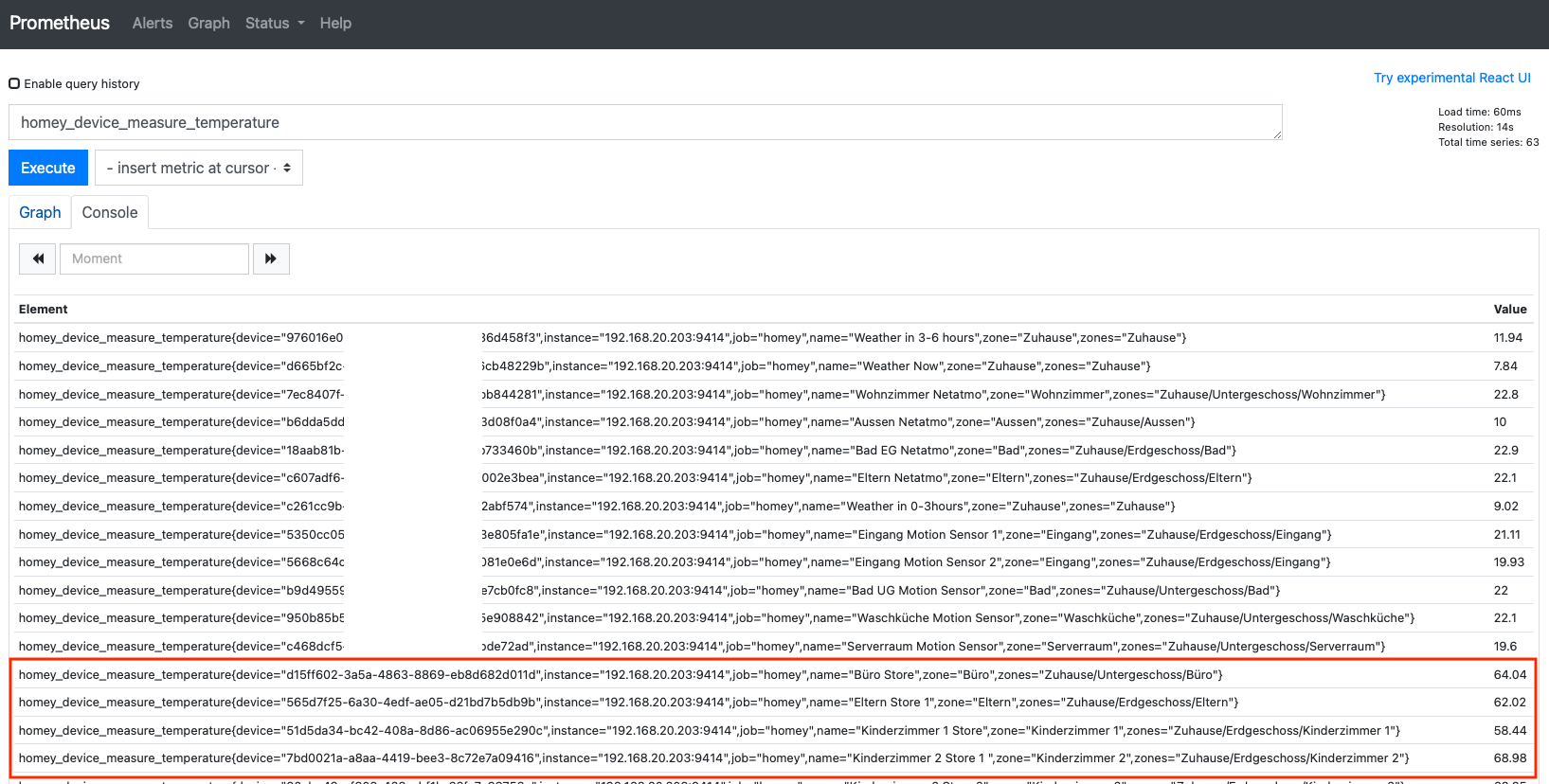Select the Eingang Motion Sensor 2 row
The width and height of the screenshot is (1549, 784).
tap(776, 561)
